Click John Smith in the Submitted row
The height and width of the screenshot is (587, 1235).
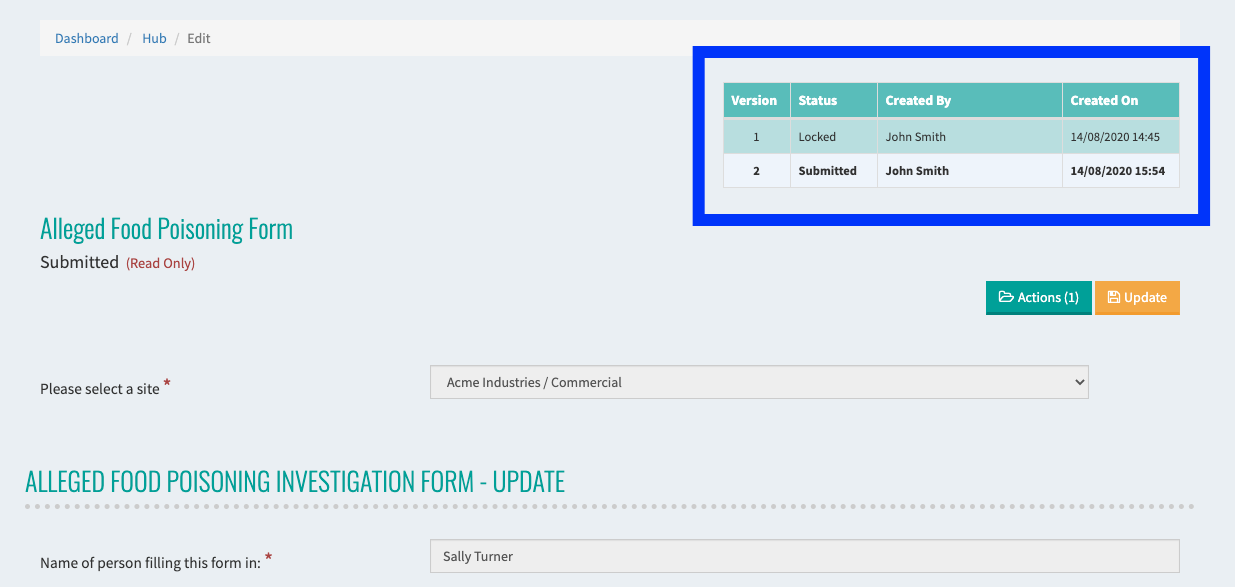tap(970, 171)
